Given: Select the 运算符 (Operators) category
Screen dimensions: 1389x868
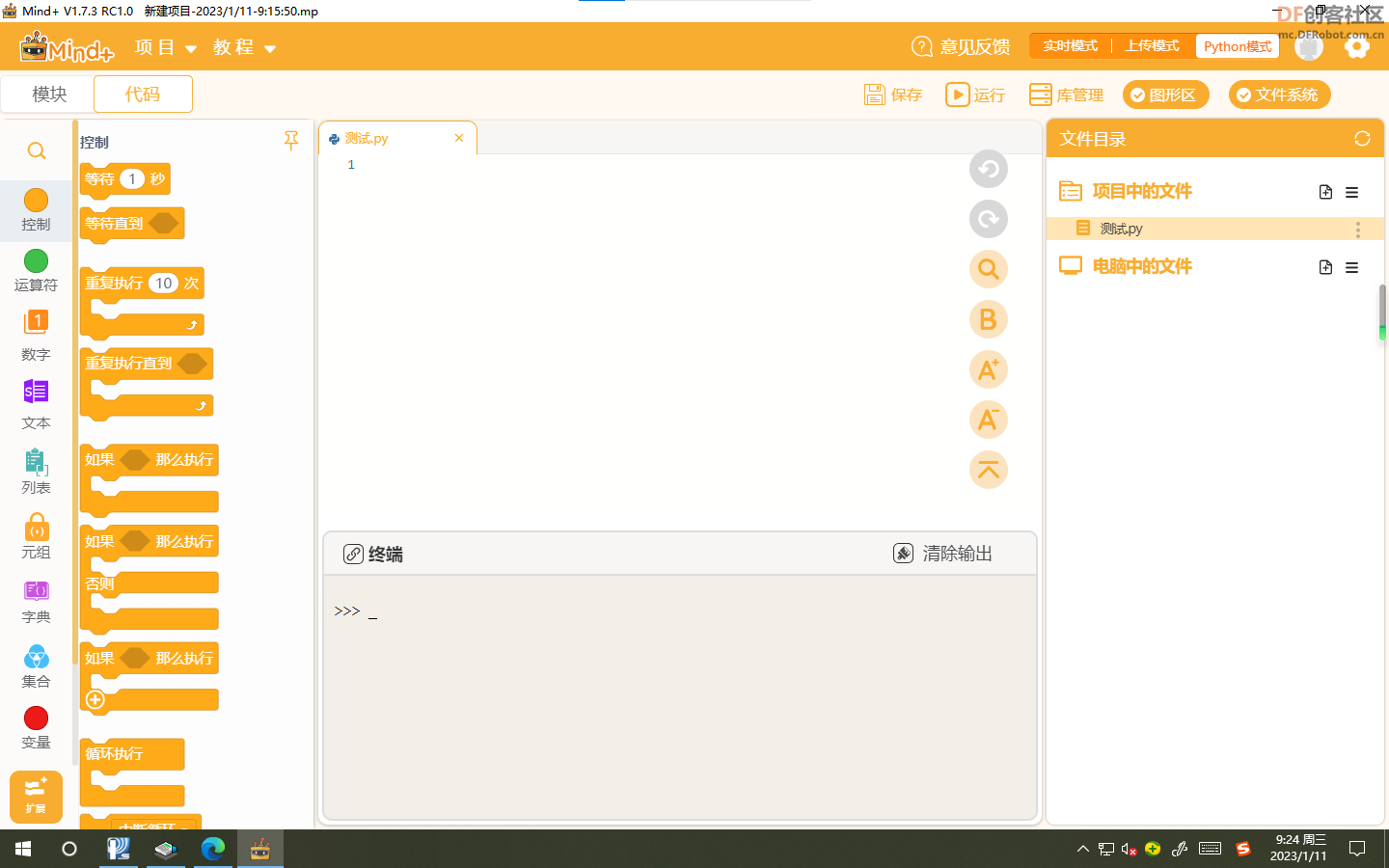Looking at the screenshot, I should [x=36, y=270].
